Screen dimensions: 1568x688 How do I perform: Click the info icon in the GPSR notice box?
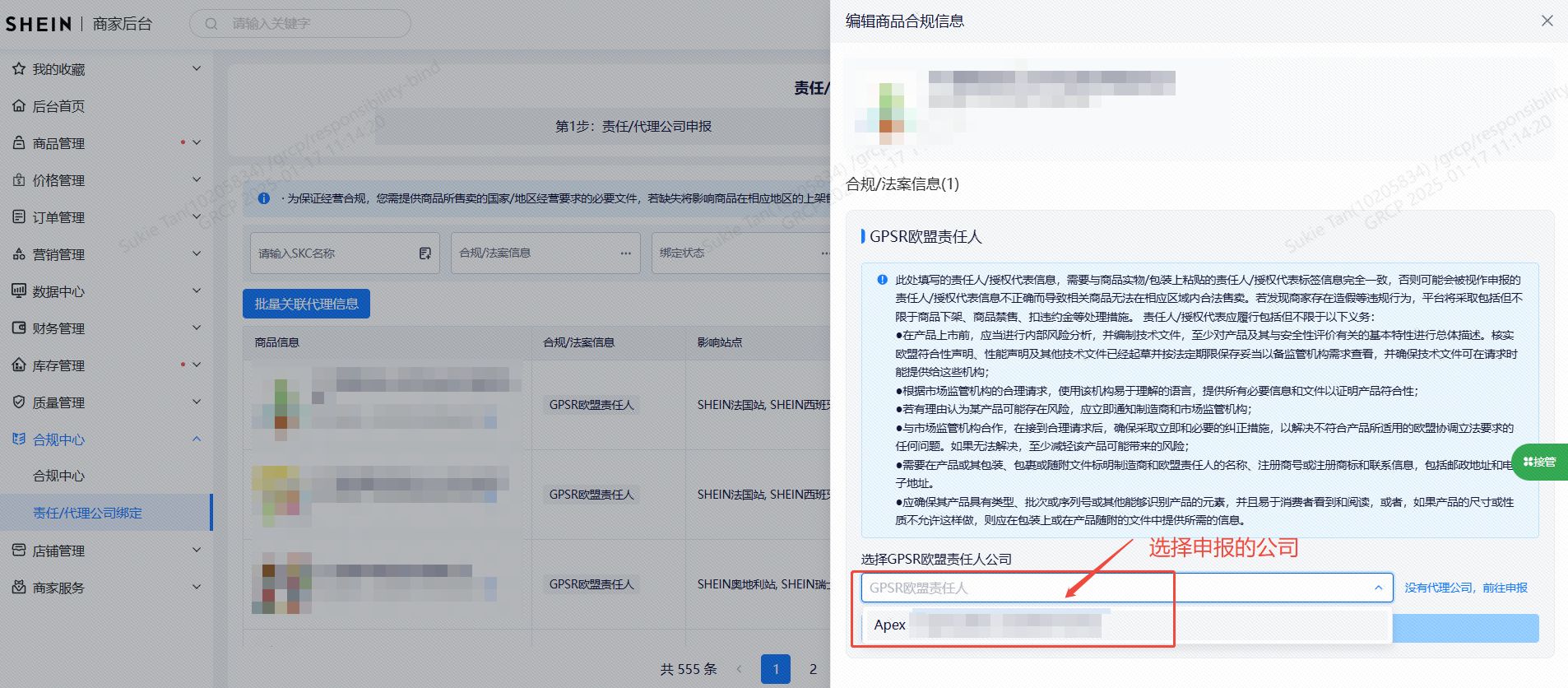pos(882,280)
